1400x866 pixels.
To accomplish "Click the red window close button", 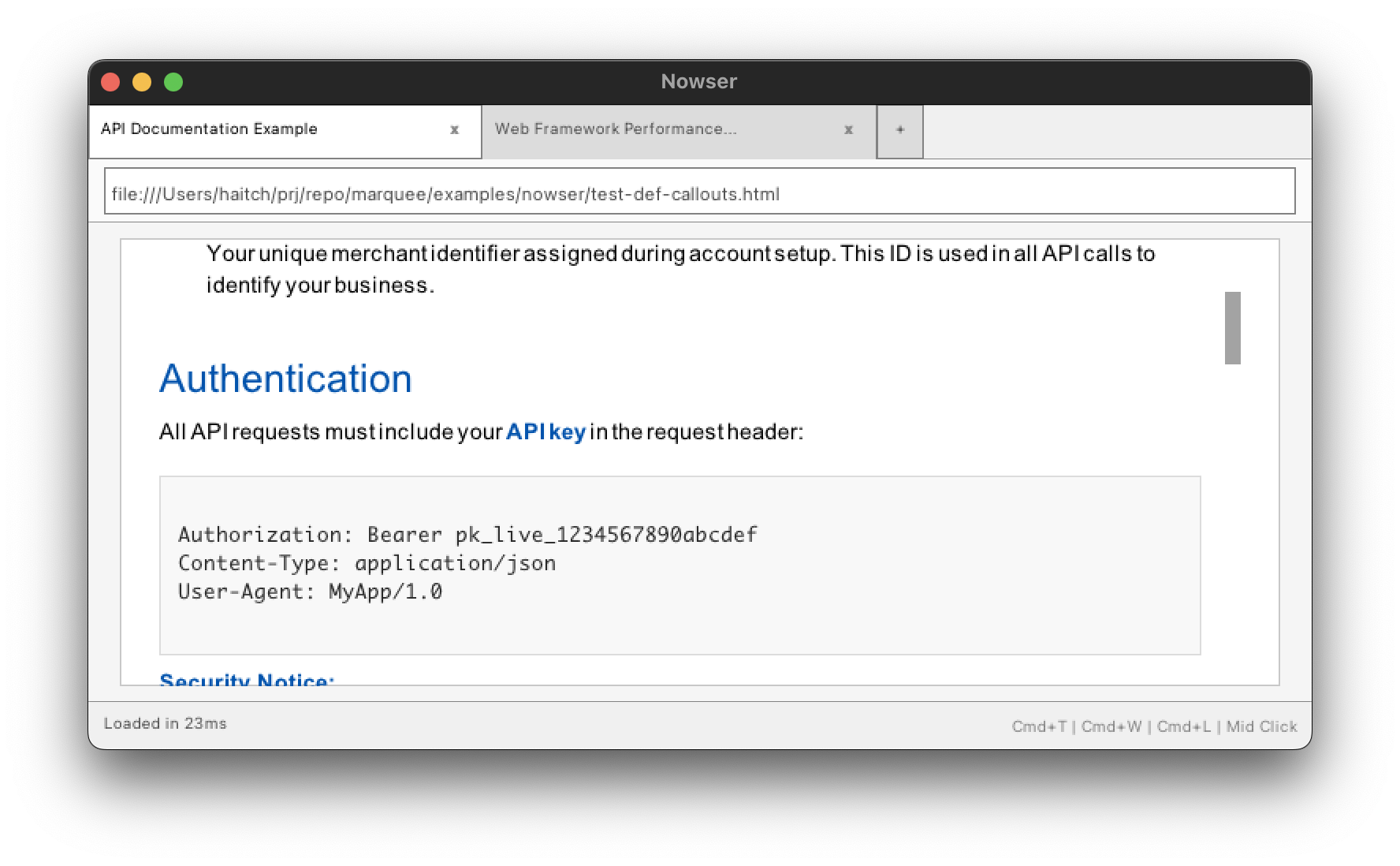I will point(110,82).
